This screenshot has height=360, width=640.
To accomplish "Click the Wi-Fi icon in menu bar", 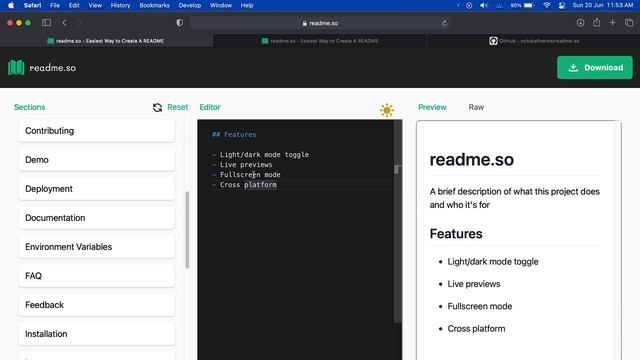I will pyautogui.click(x=547, y=5).
